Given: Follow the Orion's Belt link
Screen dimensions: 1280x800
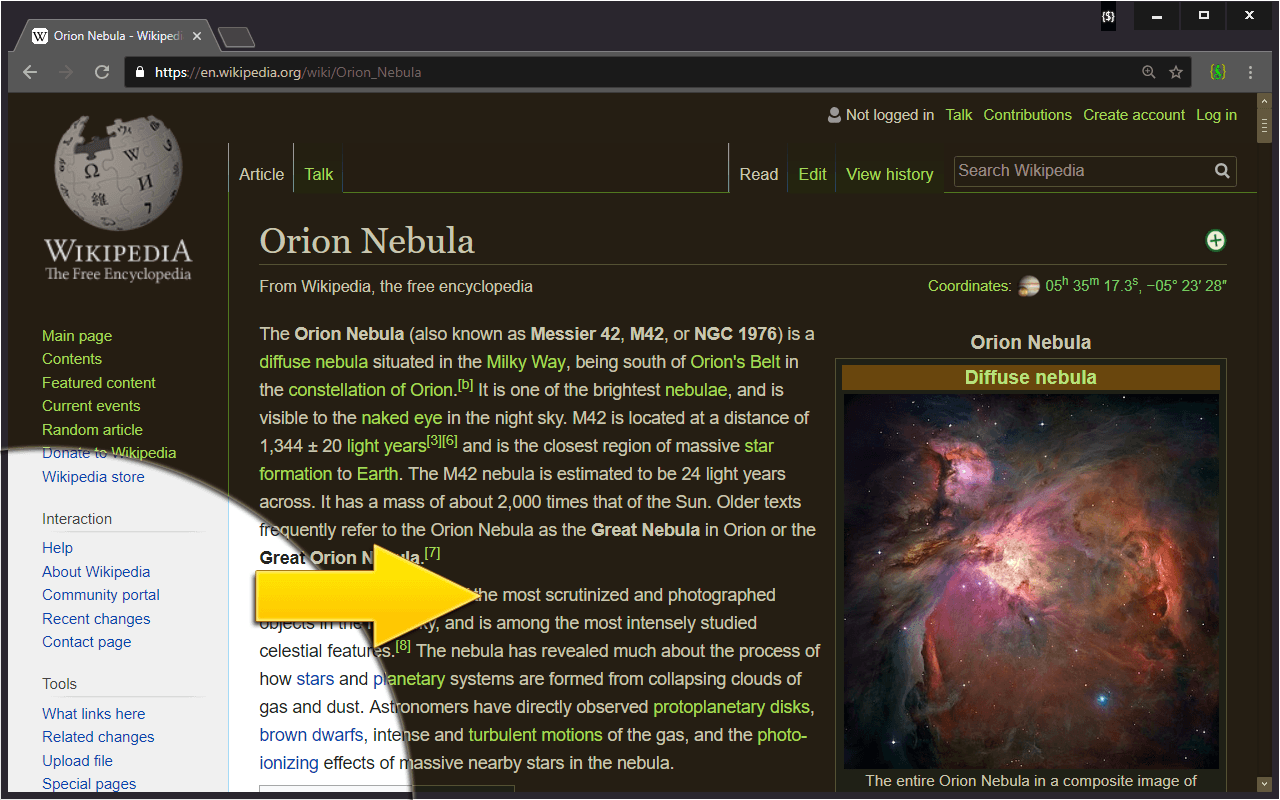Looking at the screenshot, I should click(x=736, y=362).
